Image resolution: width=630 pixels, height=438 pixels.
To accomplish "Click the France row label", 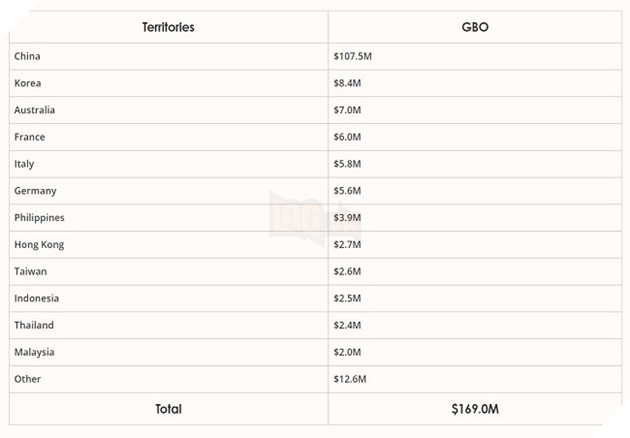I will point(30,137).
